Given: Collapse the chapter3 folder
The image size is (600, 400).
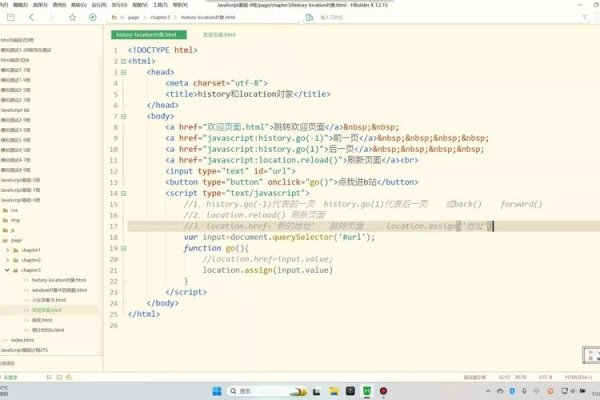Looking at the screenshot, I should click(7, 270).
